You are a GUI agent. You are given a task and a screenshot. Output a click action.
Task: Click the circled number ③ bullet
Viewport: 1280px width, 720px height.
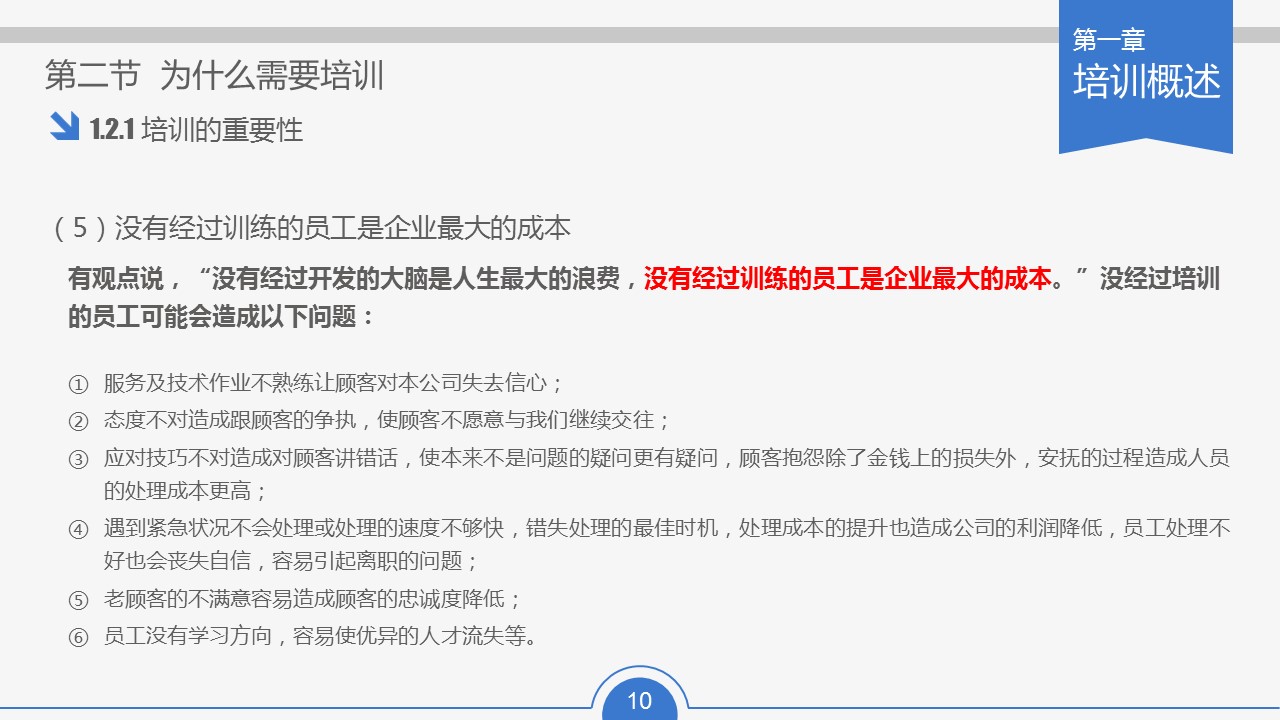tap(79, 460)
